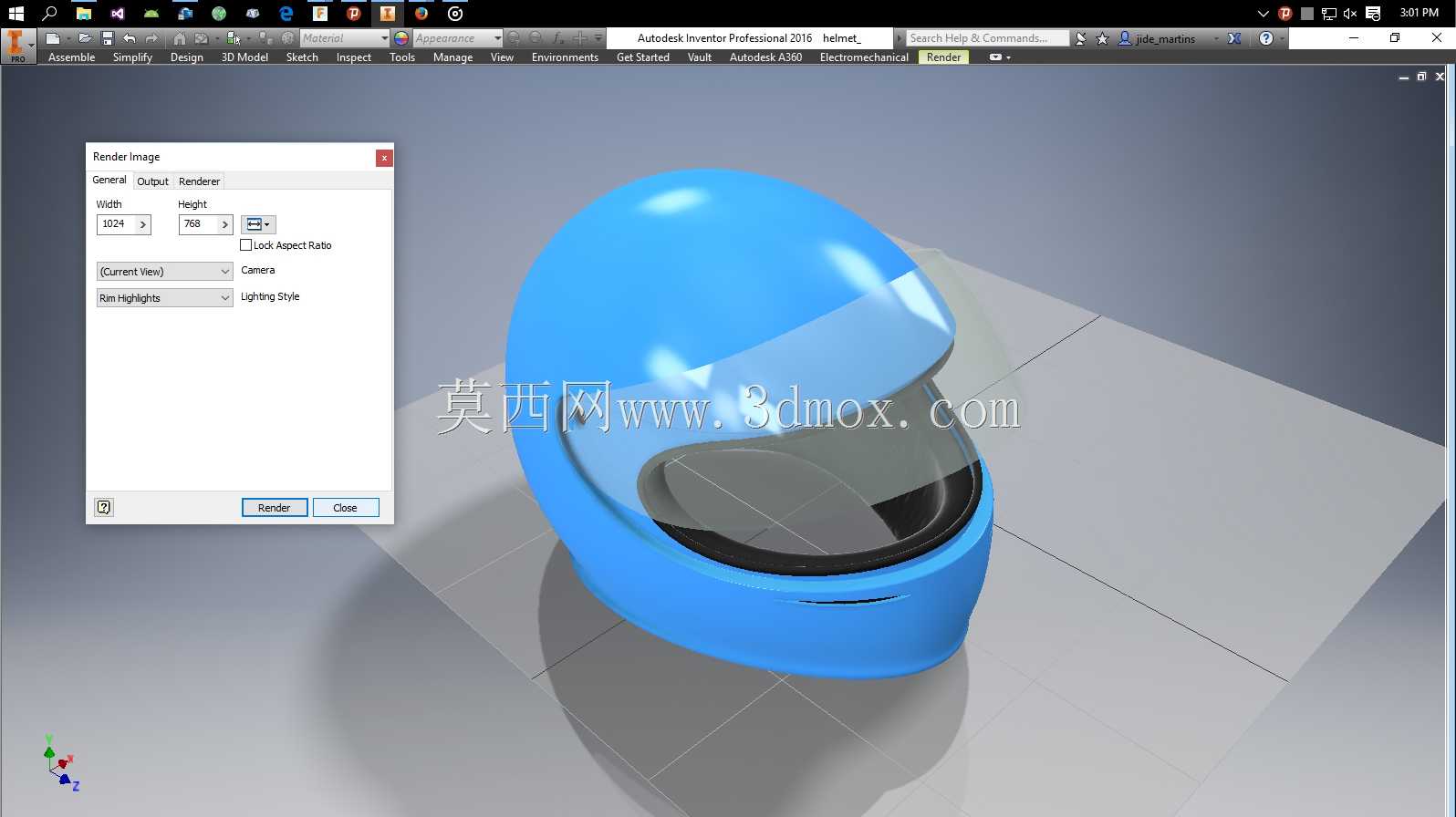
Task: Open the Manage ribbon tab
Action: click(452, 57)
